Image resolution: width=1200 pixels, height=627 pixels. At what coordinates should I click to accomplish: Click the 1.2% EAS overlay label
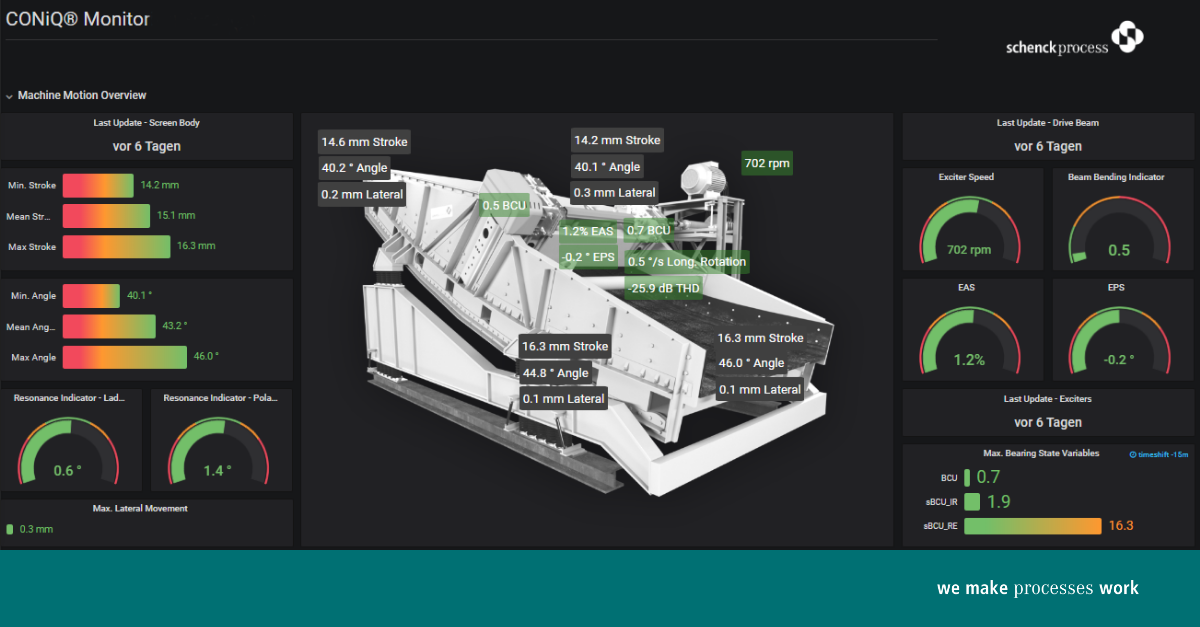coord(588,231)
